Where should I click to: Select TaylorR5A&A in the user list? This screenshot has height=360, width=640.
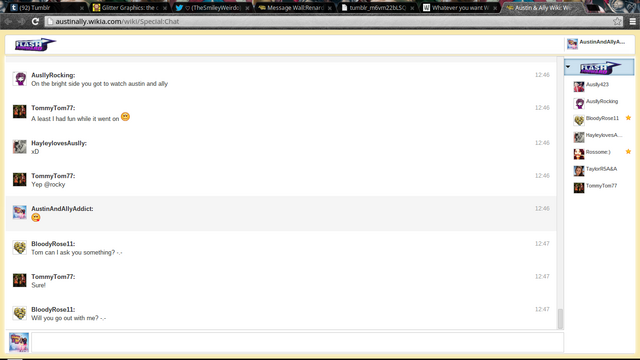click(599, 170)
